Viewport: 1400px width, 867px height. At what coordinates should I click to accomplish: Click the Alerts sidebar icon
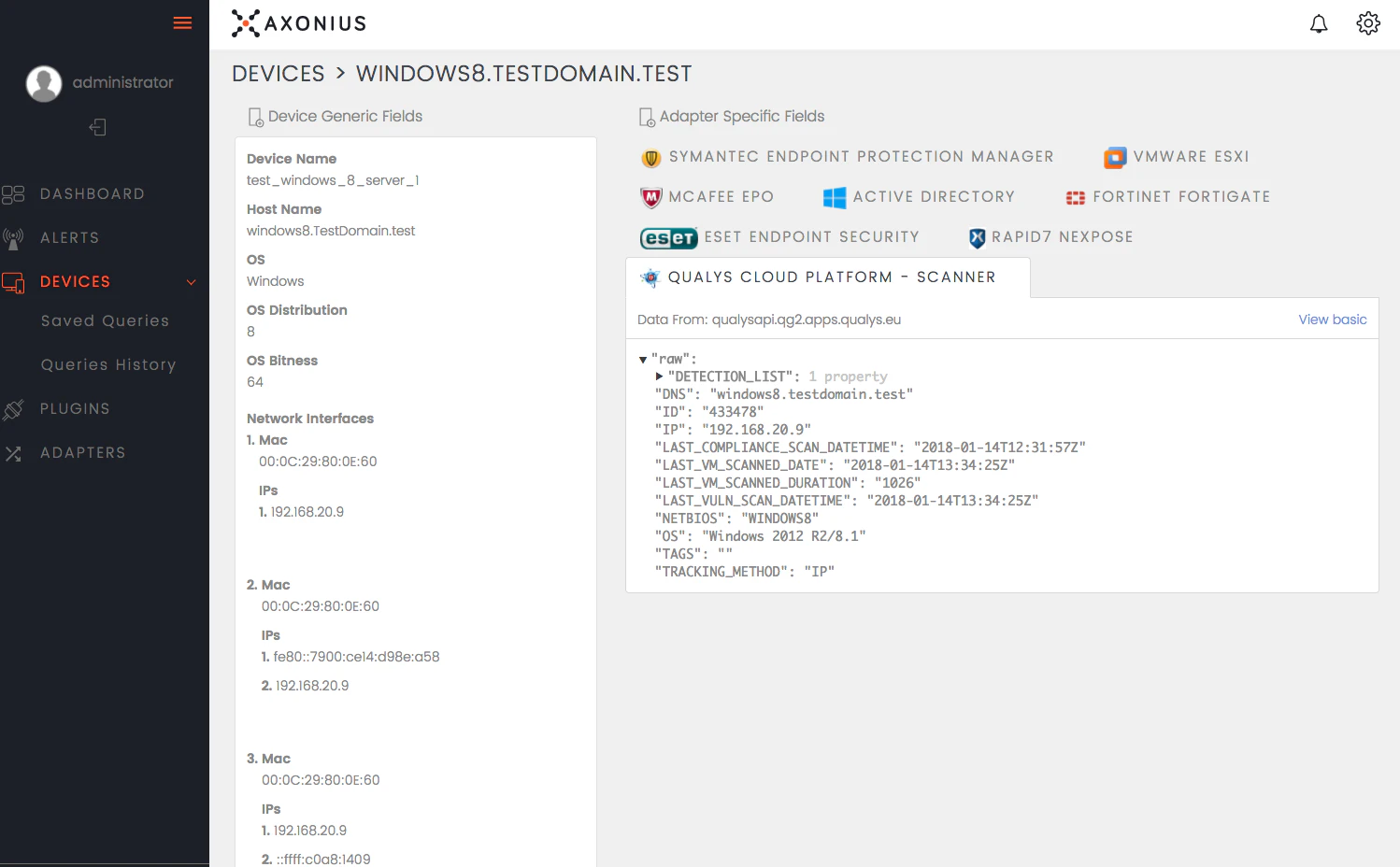(13, 238)
